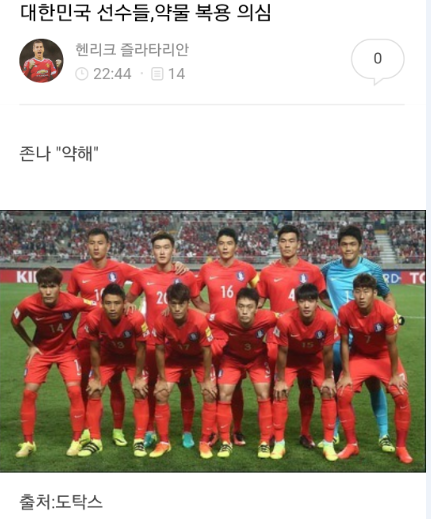This screenshot has width=431, height=519.
Task: Click the view count document icon
Action: (x=157, y=74)
